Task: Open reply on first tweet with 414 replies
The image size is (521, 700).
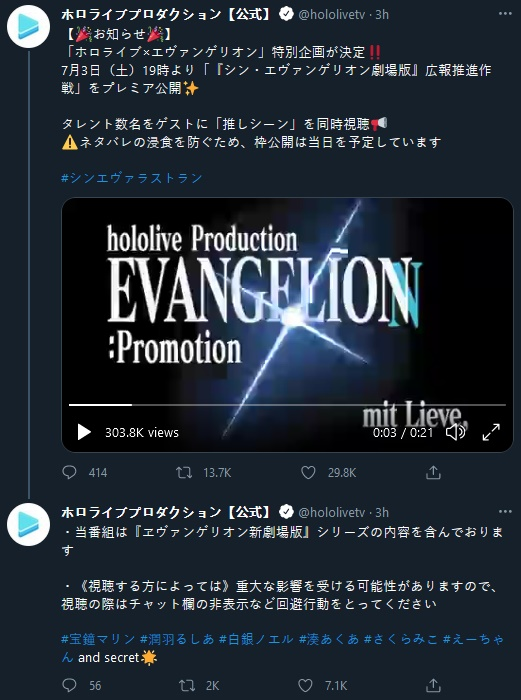Action: pos(70,472)
